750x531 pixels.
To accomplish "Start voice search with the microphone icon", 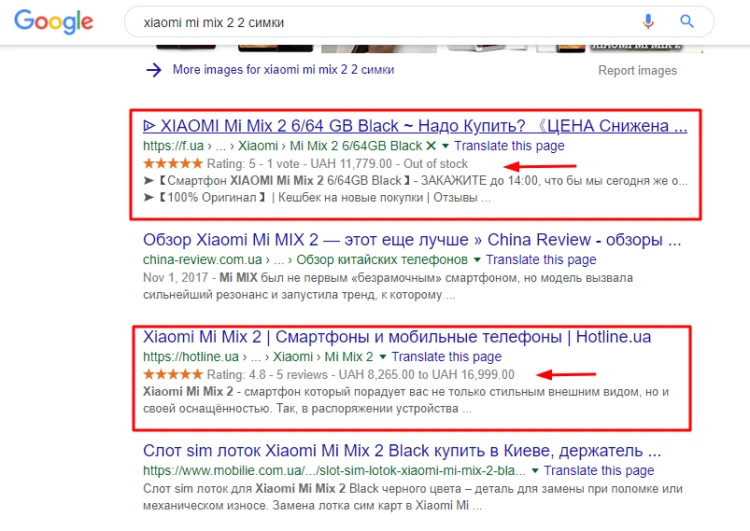I will click(648, 22).
